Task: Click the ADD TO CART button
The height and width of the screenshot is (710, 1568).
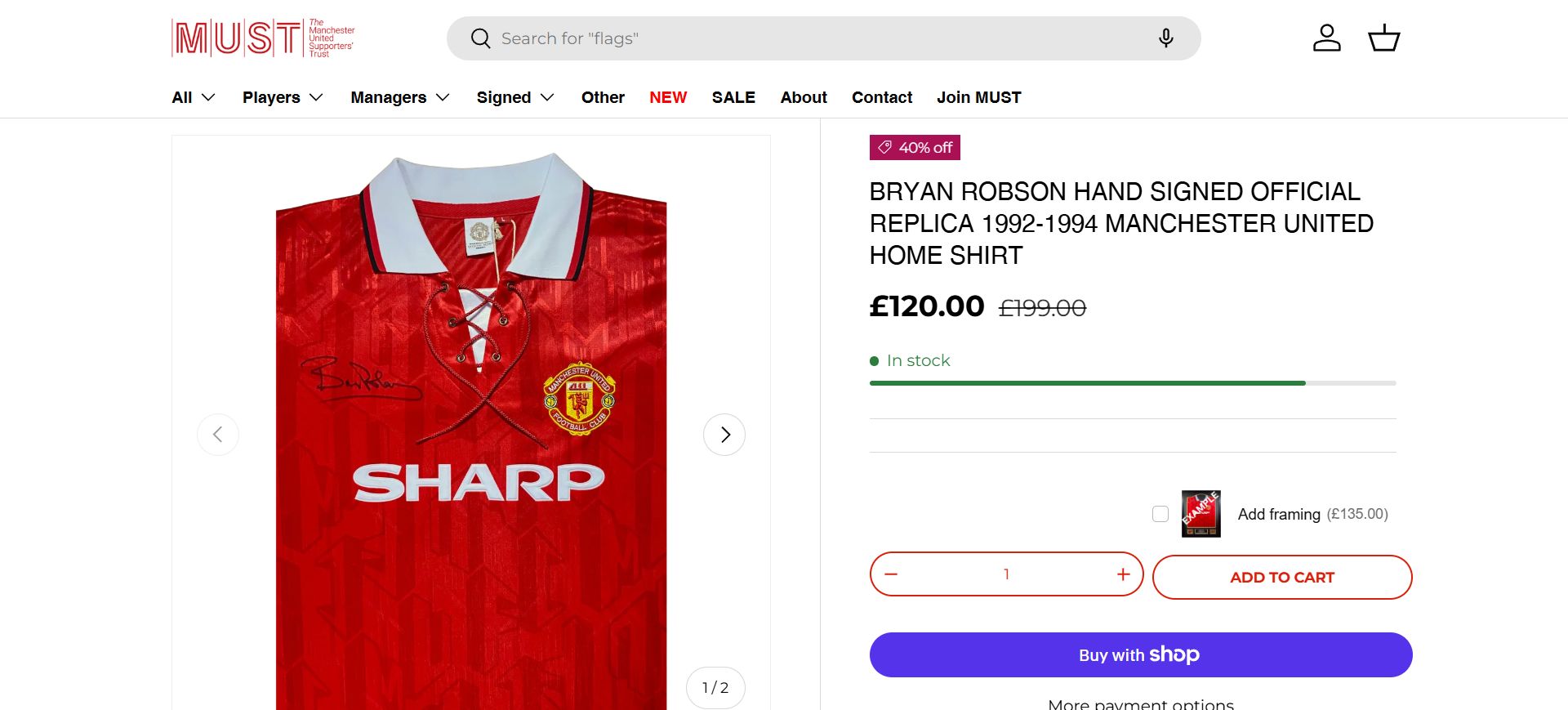Action: tap(1282, 578)
